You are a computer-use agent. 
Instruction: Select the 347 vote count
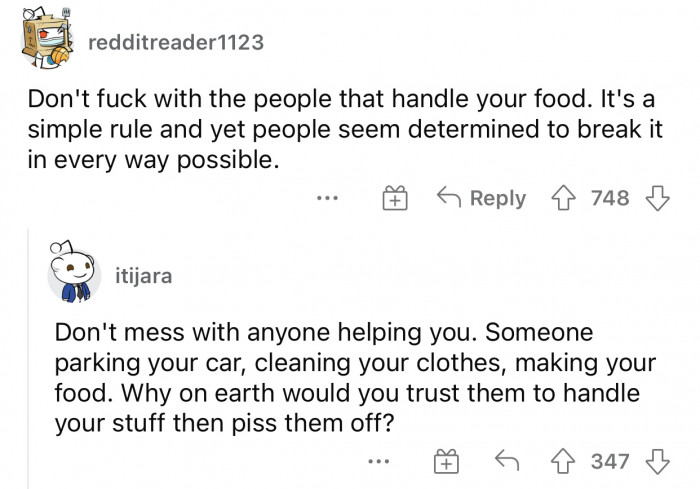coord(610,461)
